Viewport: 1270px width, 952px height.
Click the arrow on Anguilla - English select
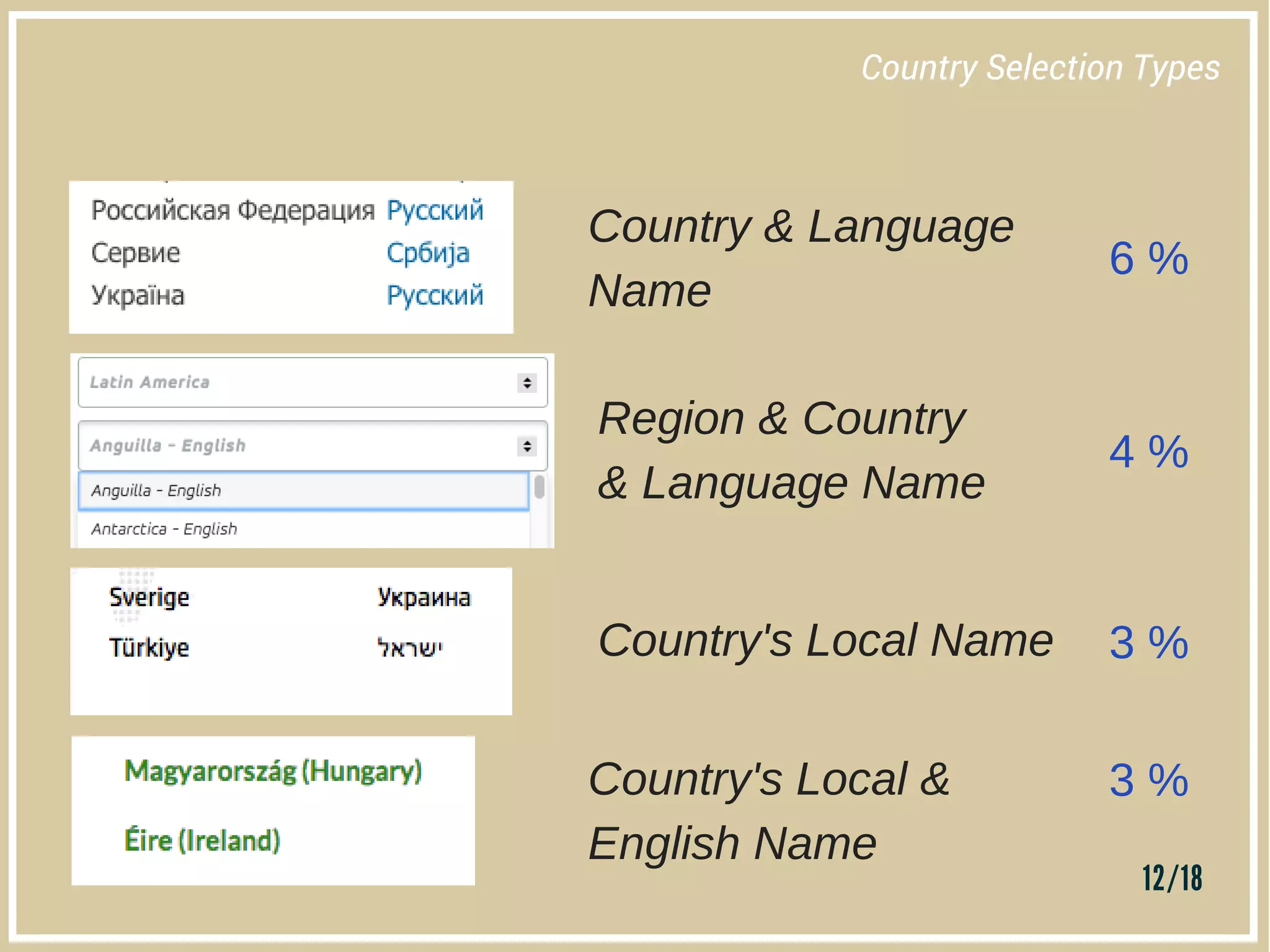click(527, 446)
